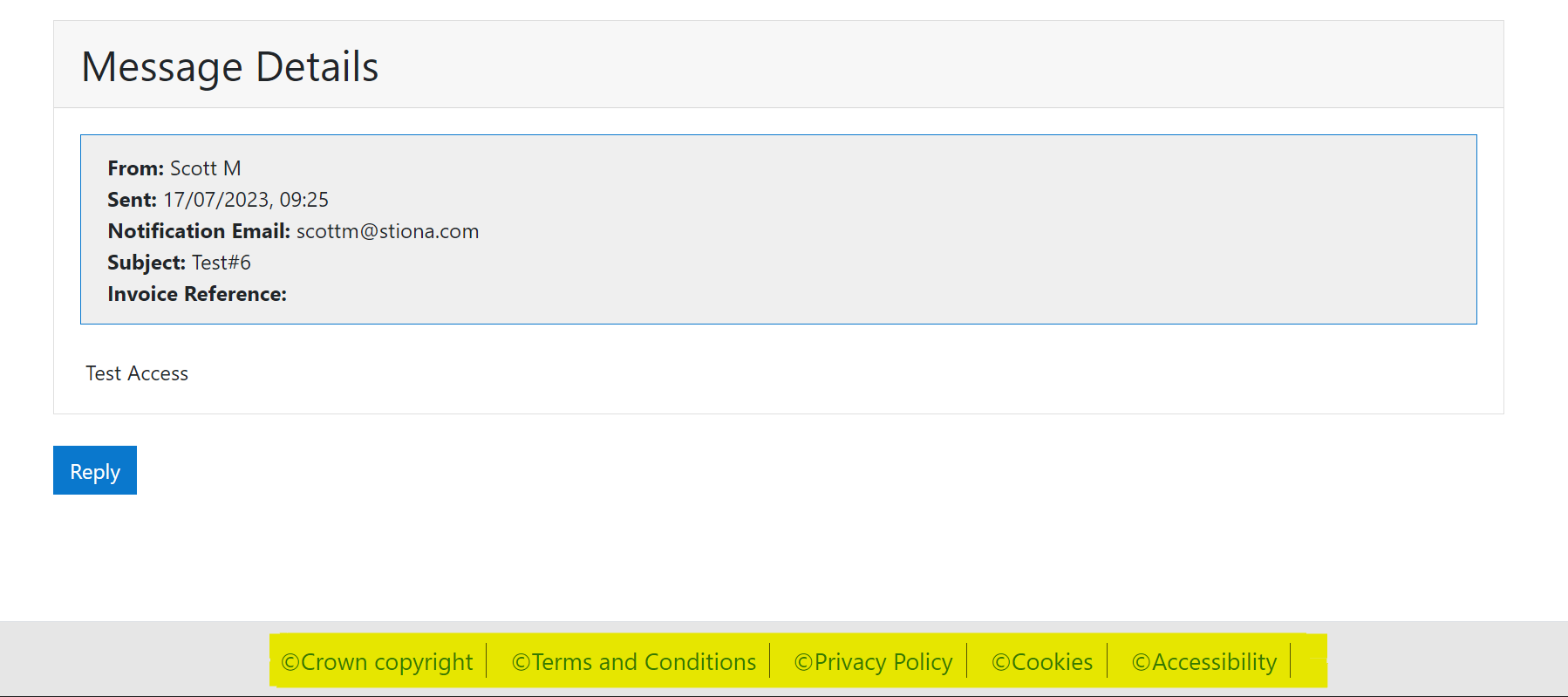Select the sender name Scott M
Screen dimensions: 1568x697
click(206, 168)
